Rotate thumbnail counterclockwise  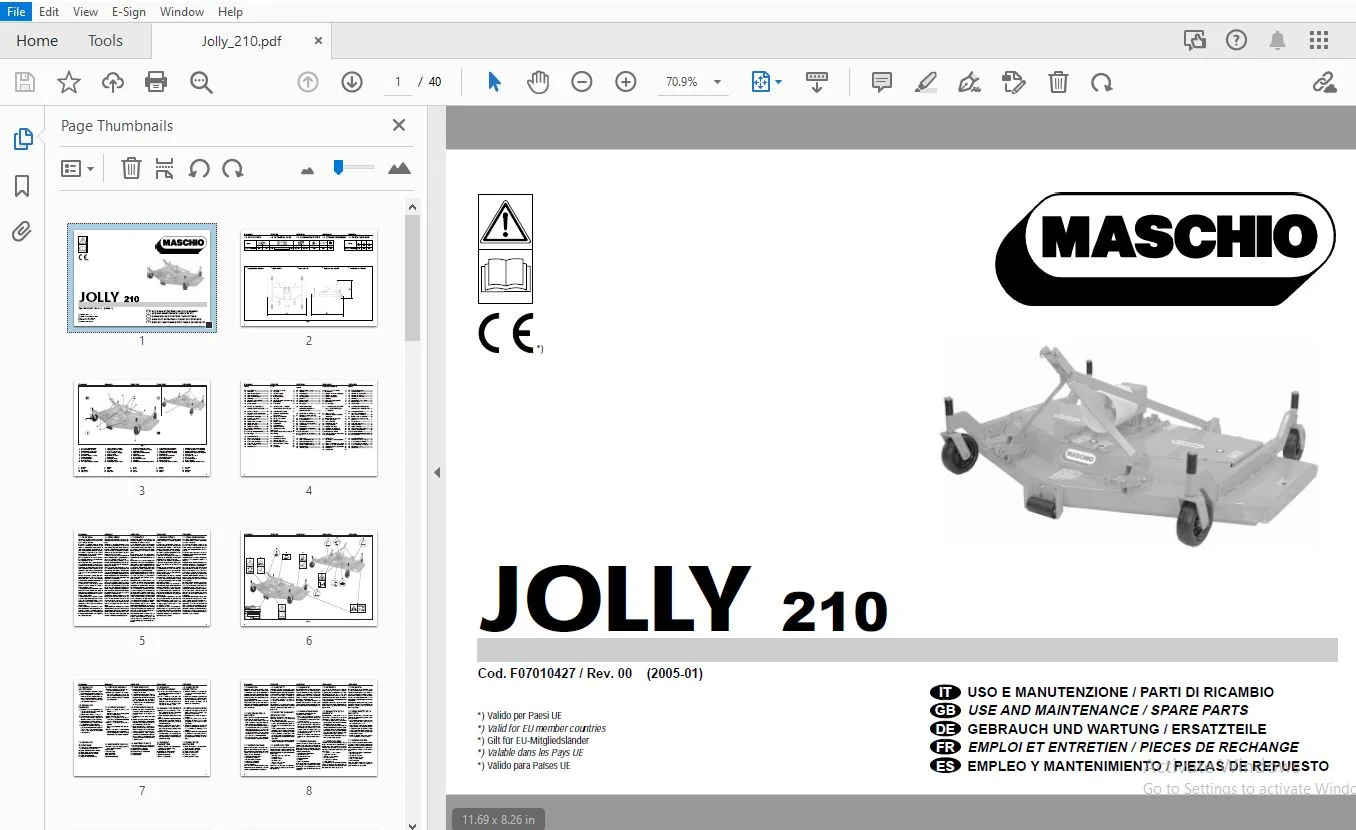(199, 168)
